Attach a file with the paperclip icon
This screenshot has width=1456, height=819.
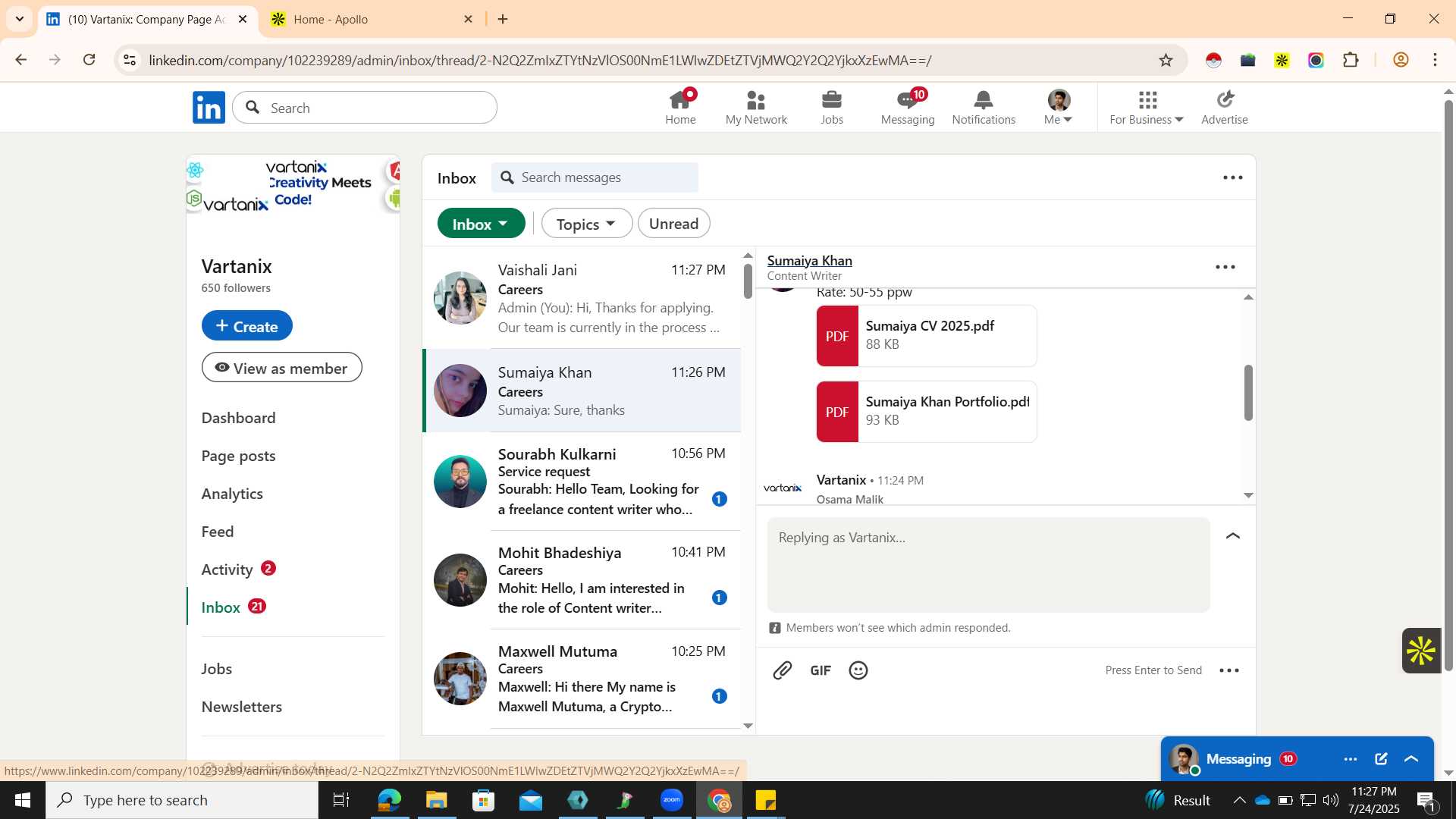pyautogui.click(x=783, y=670)
